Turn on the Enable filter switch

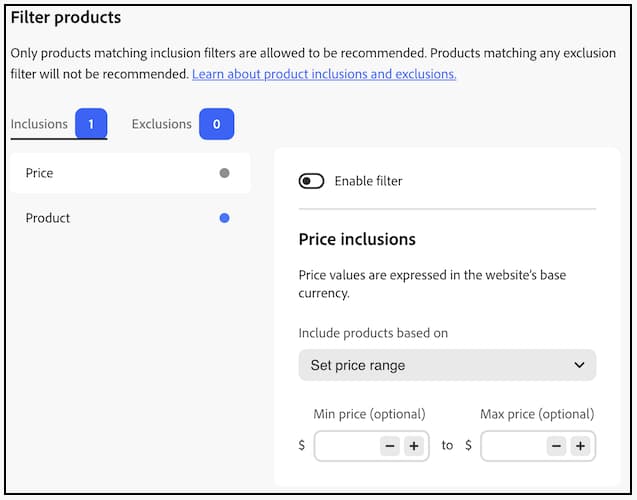(311, 181)
